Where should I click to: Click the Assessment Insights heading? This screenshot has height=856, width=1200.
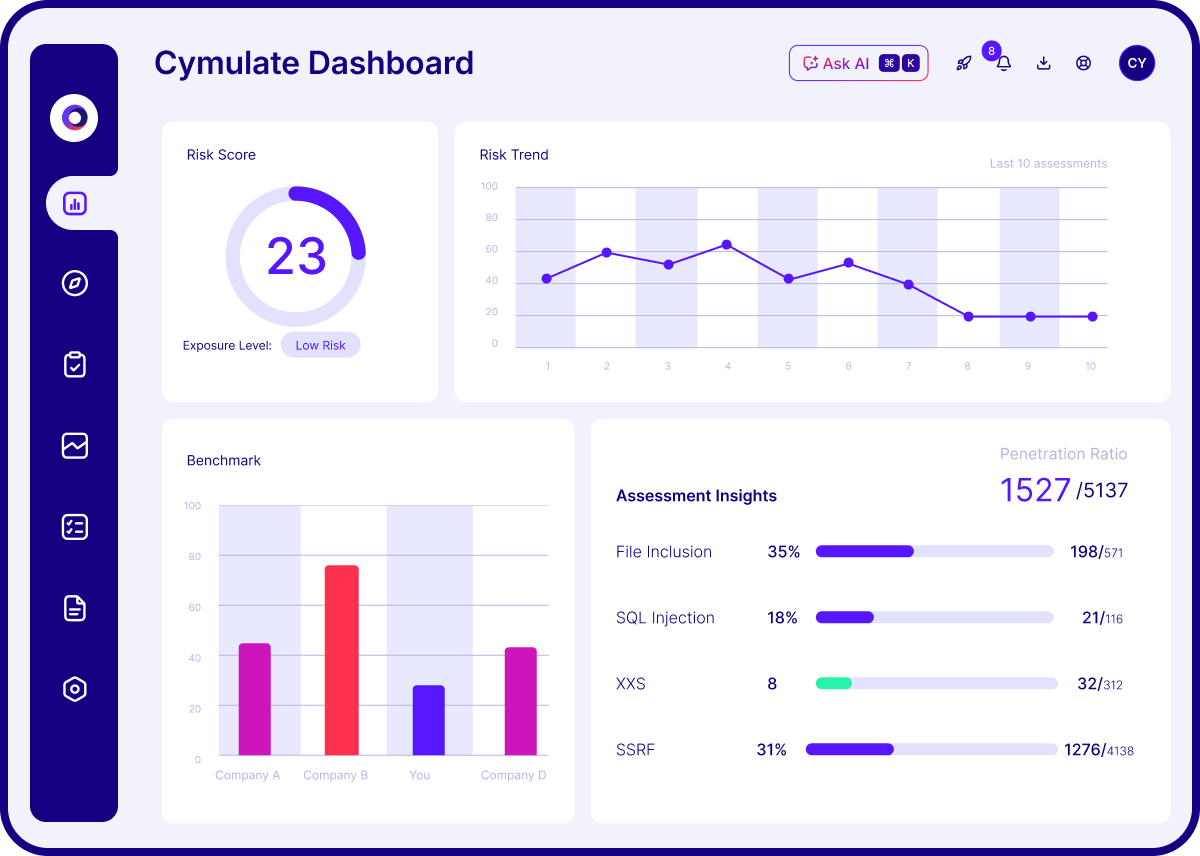[696, 496]
